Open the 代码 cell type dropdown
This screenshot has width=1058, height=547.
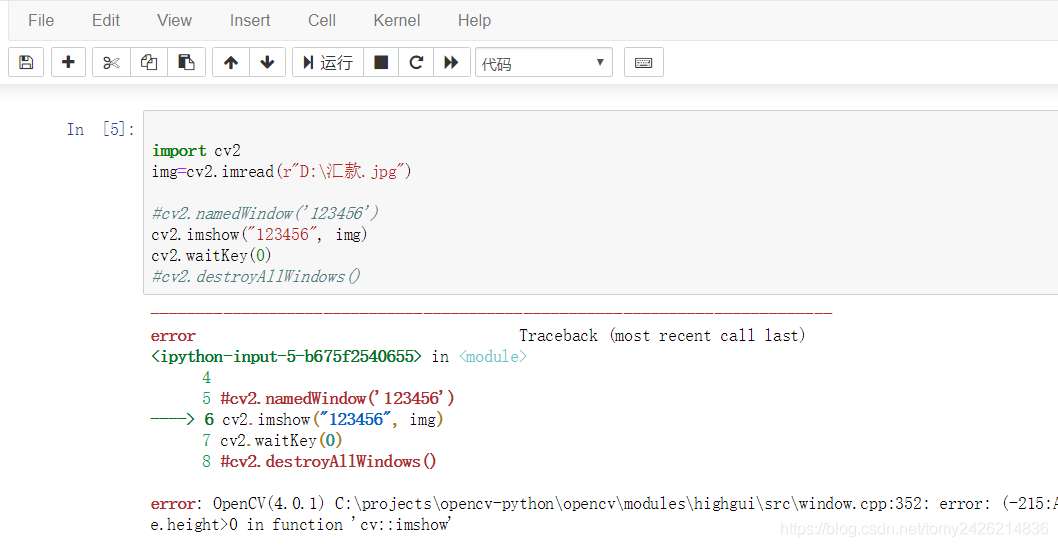point(544,63)
